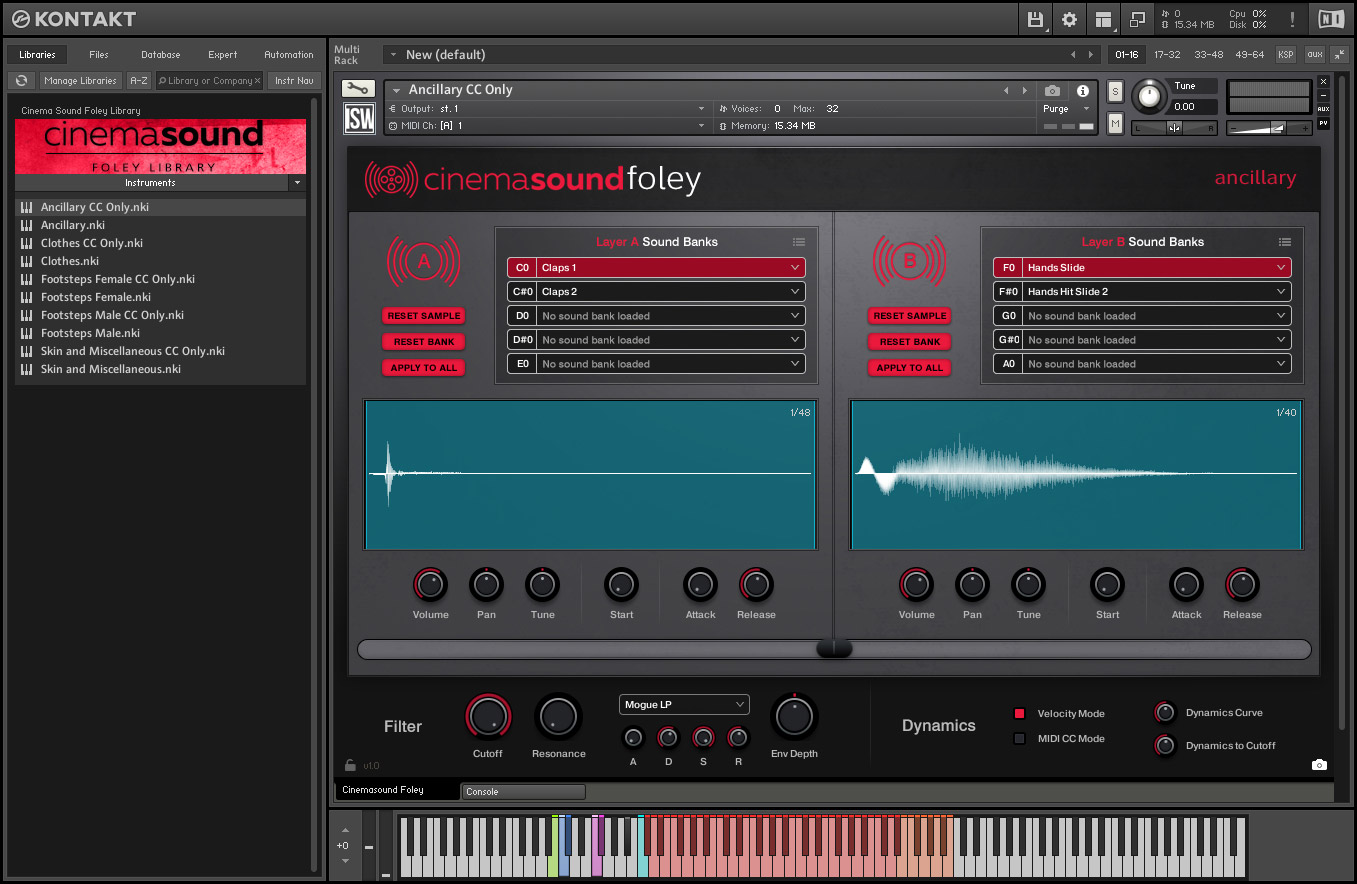Open instrument edit wrench icon
The image size is (1357, 884).
(x=358, y=89)
